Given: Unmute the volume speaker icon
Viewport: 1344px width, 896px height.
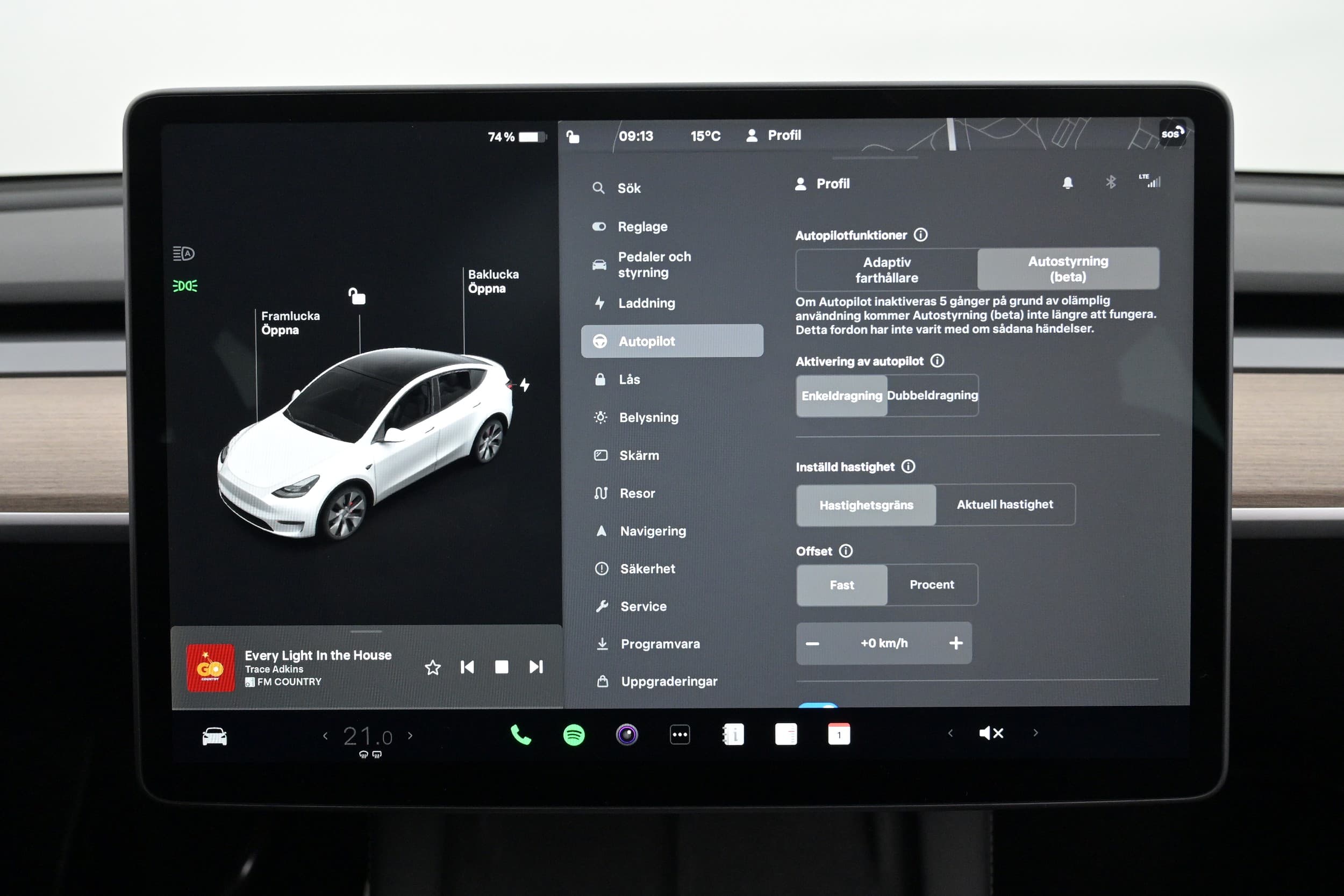Looking at the screenshot, I should (x=991, y=733).
